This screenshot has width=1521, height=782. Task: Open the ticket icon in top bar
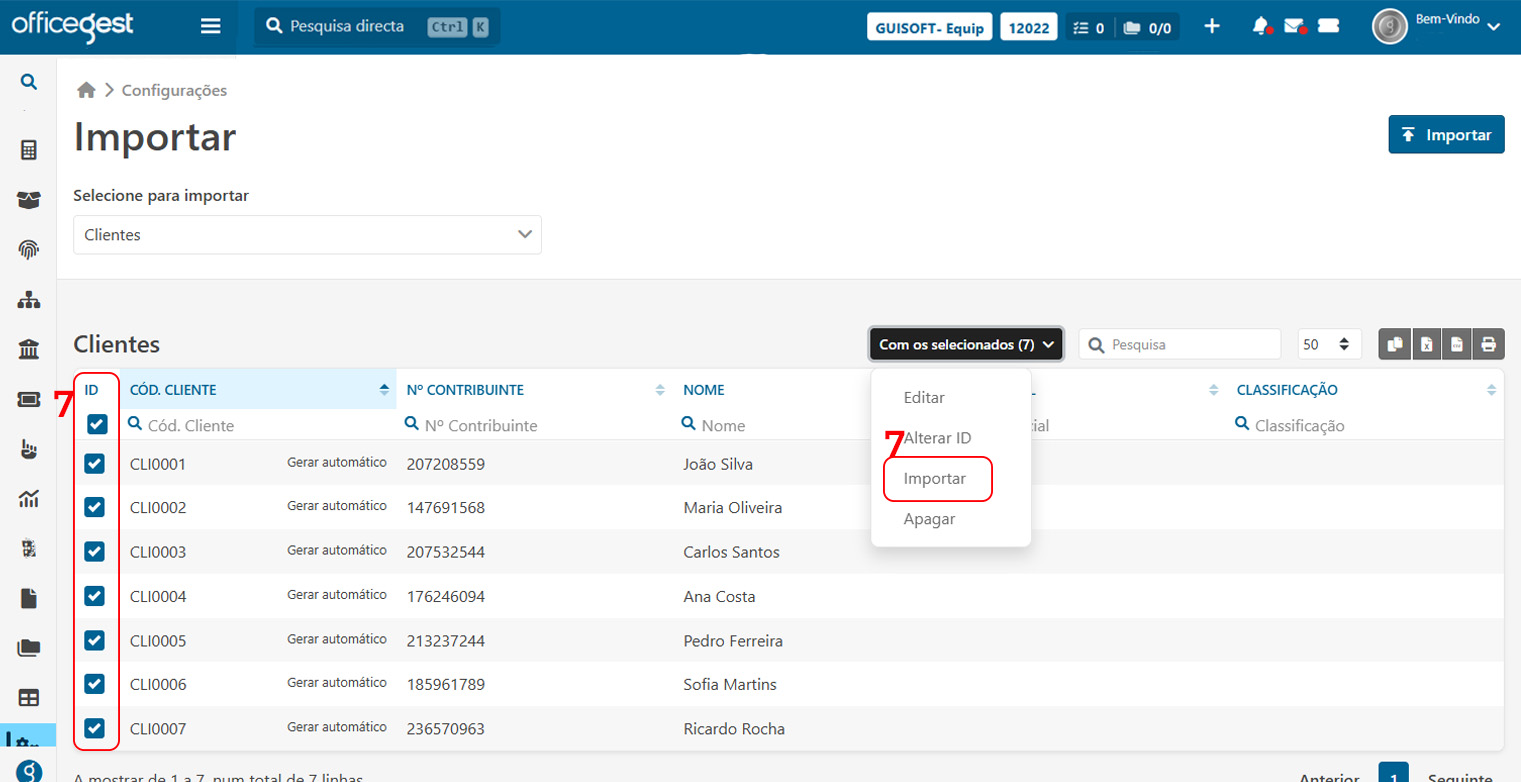point(1328,27)
